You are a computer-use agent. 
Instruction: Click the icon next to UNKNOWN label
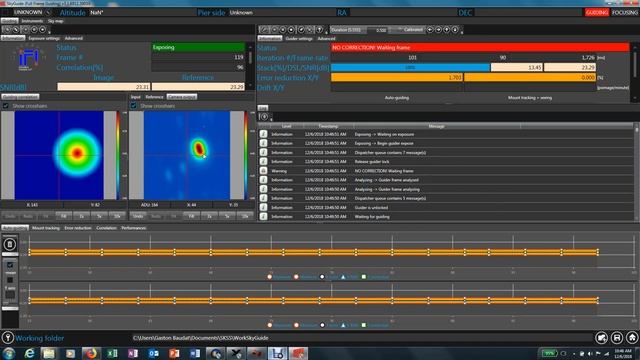tap(48, 13)
